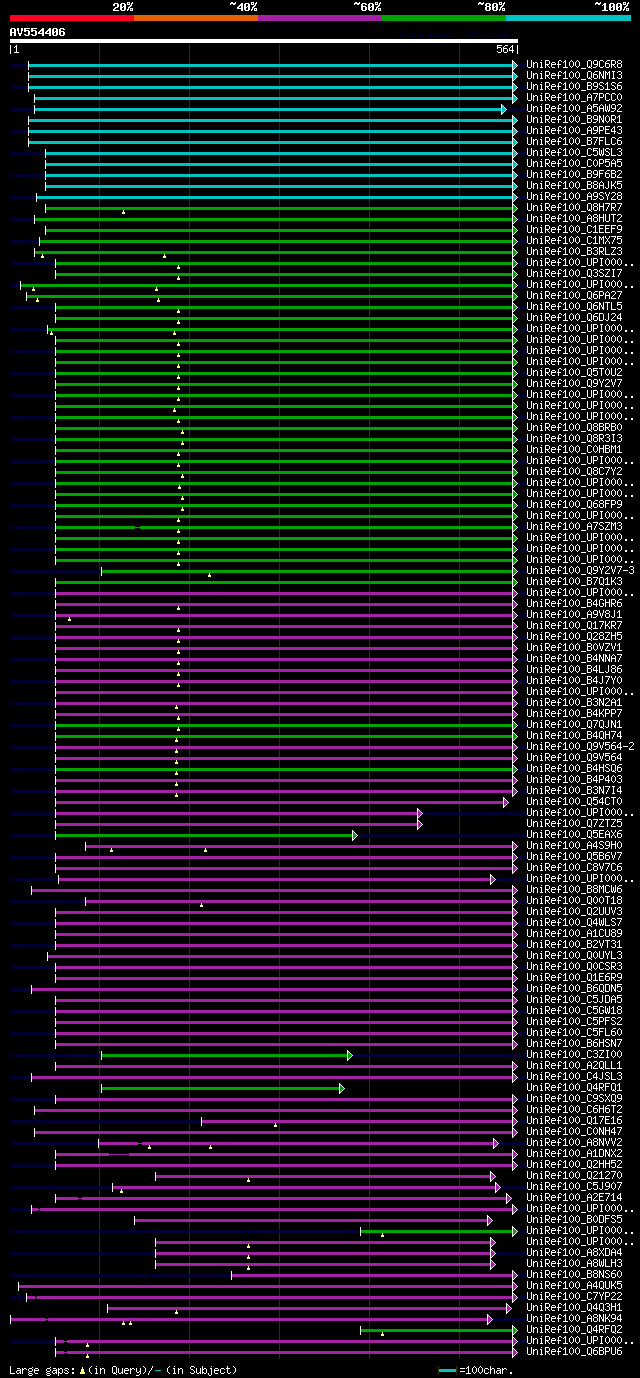Select the UniRef100_B8MCW6 label
This screenshot has height=1378, width=640.
[574, 889]
